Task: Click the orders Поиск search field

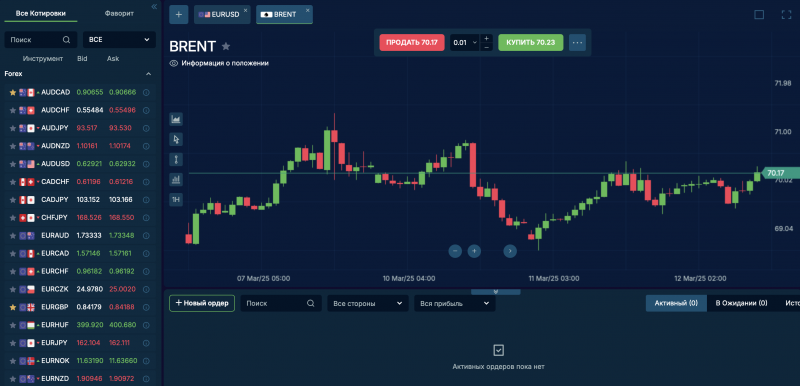Action: [281, 303]
